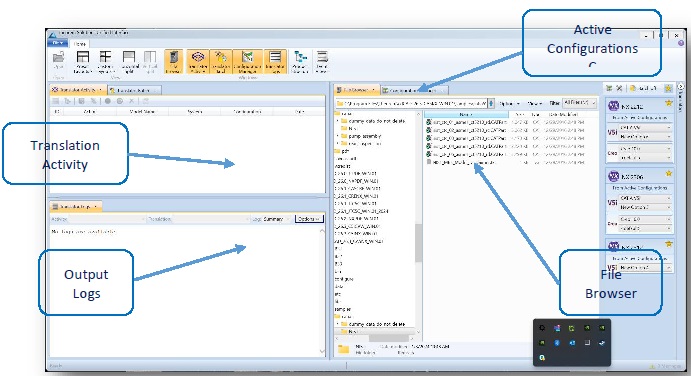Click logs panel scroll-down arrow
The height and width of the screenshot is (376, 691).
pos(323,351)
